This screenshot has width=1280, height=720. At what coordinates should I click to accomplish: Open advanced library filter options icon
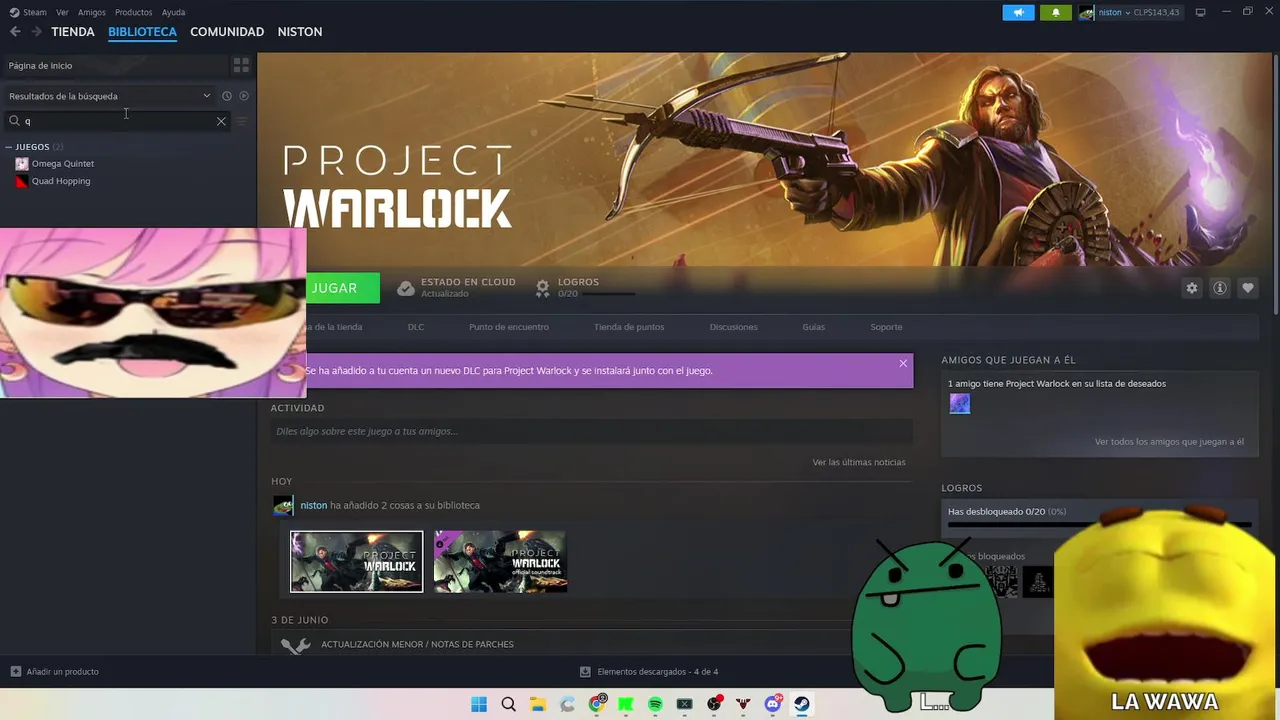241,121
